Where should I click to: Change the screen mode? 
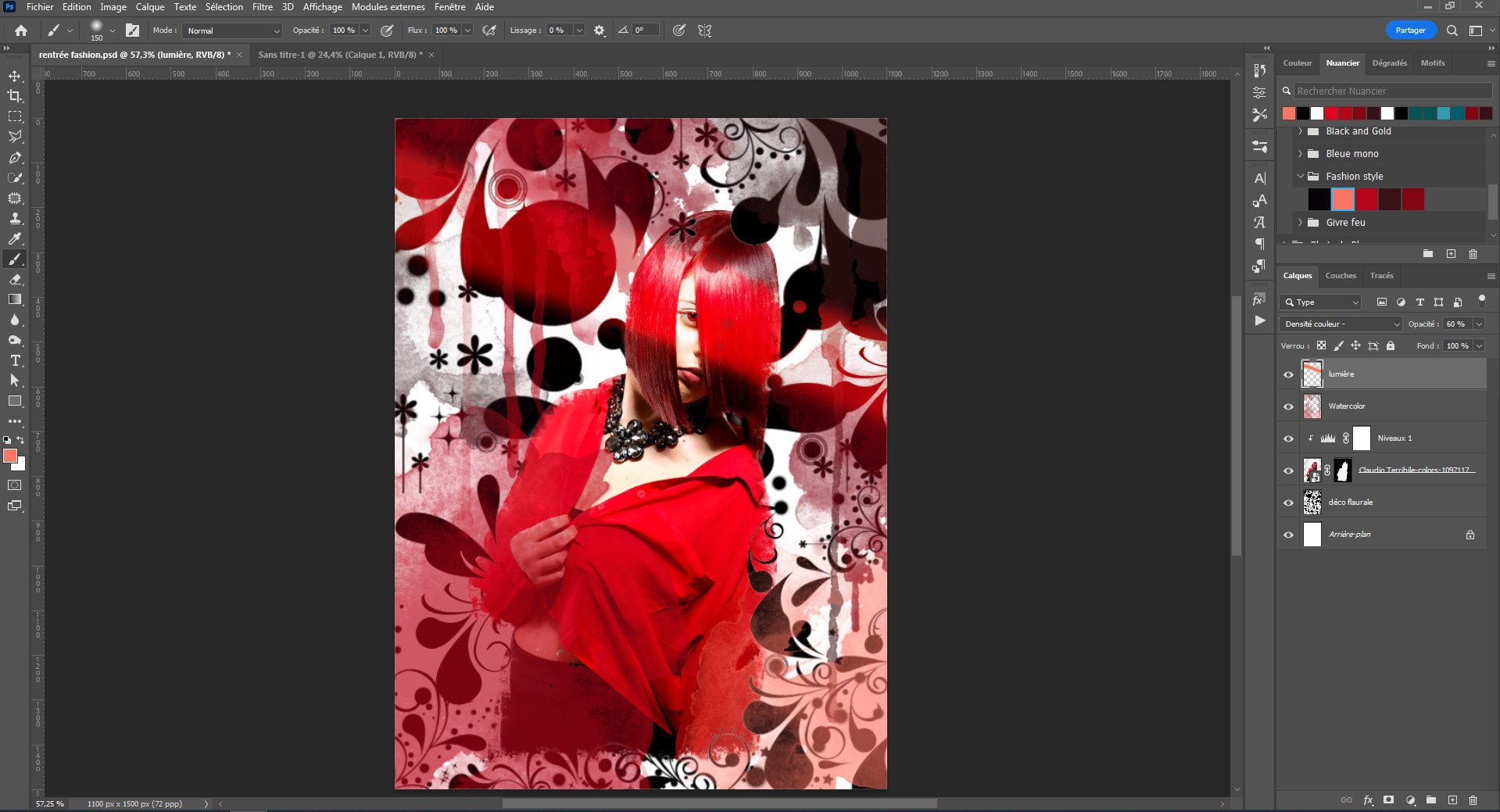(15, 506)
